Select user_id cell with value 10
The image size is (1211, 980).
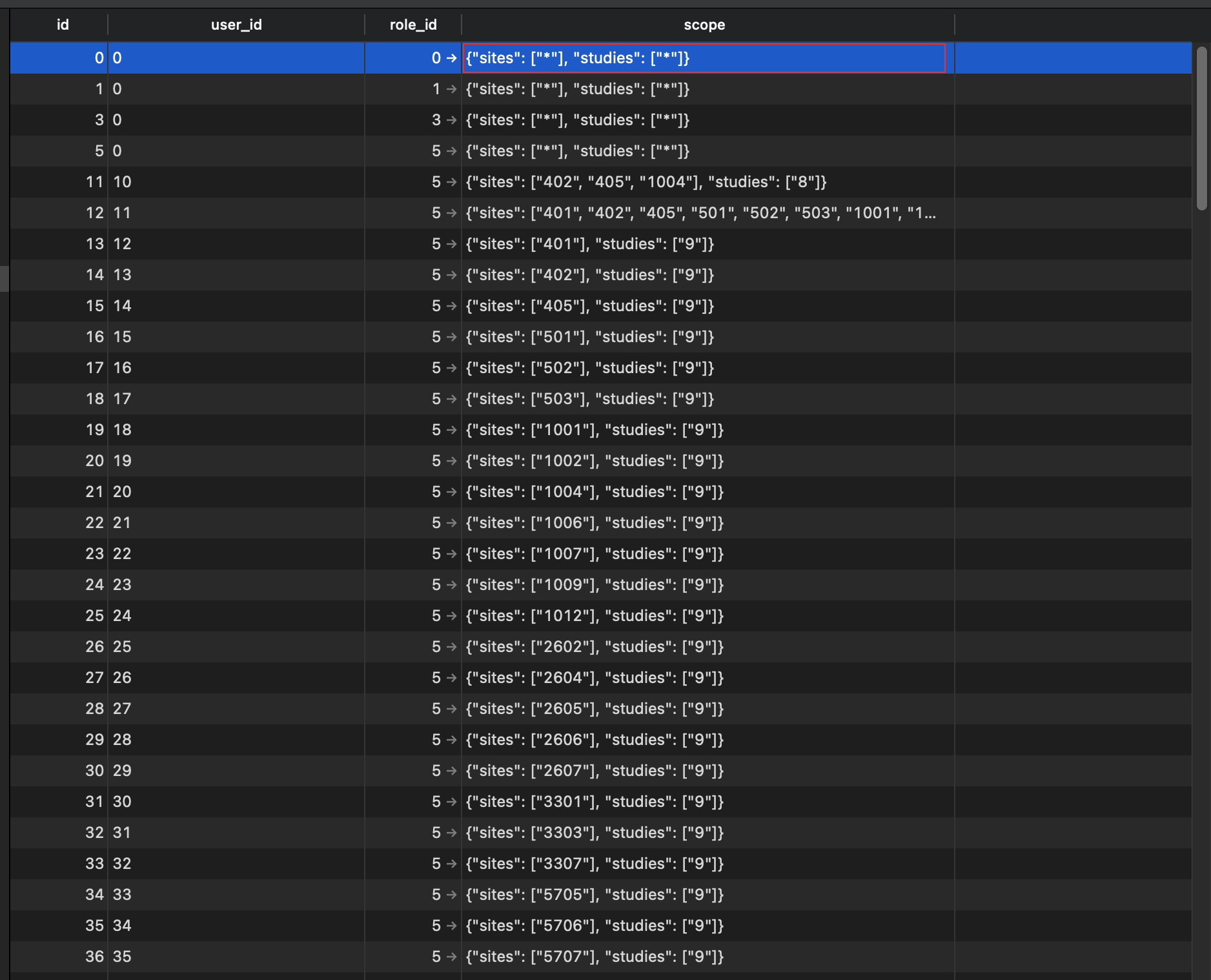236,182
